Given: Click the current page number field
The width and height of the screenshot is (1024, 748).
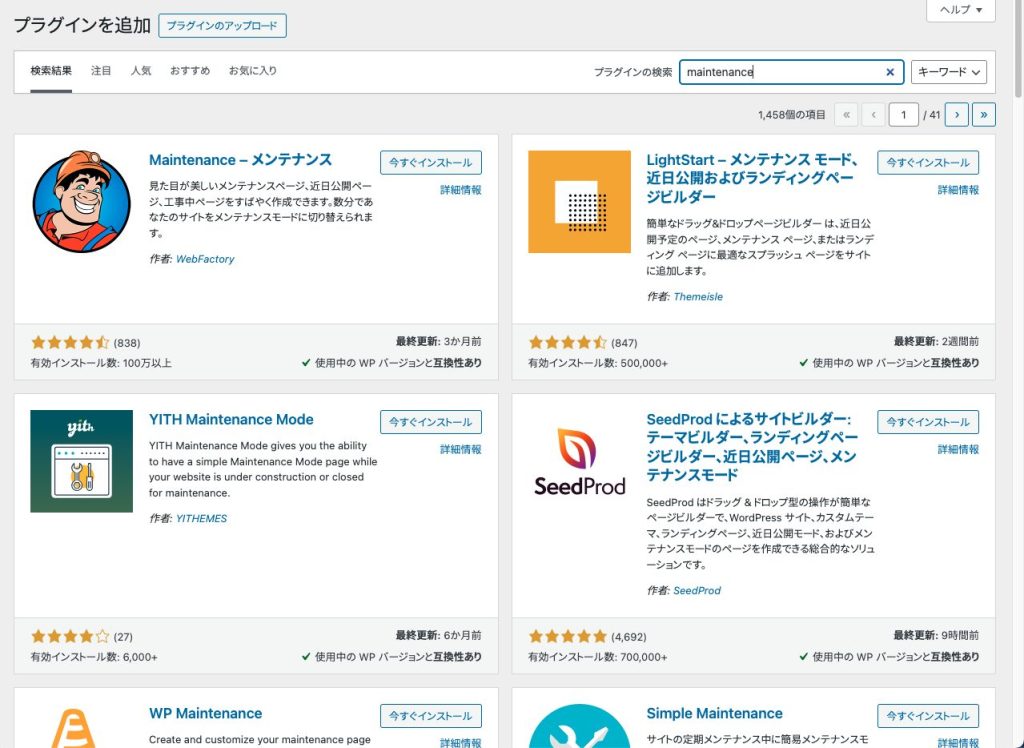Looking at the screenshot, I should pos(903,115).
